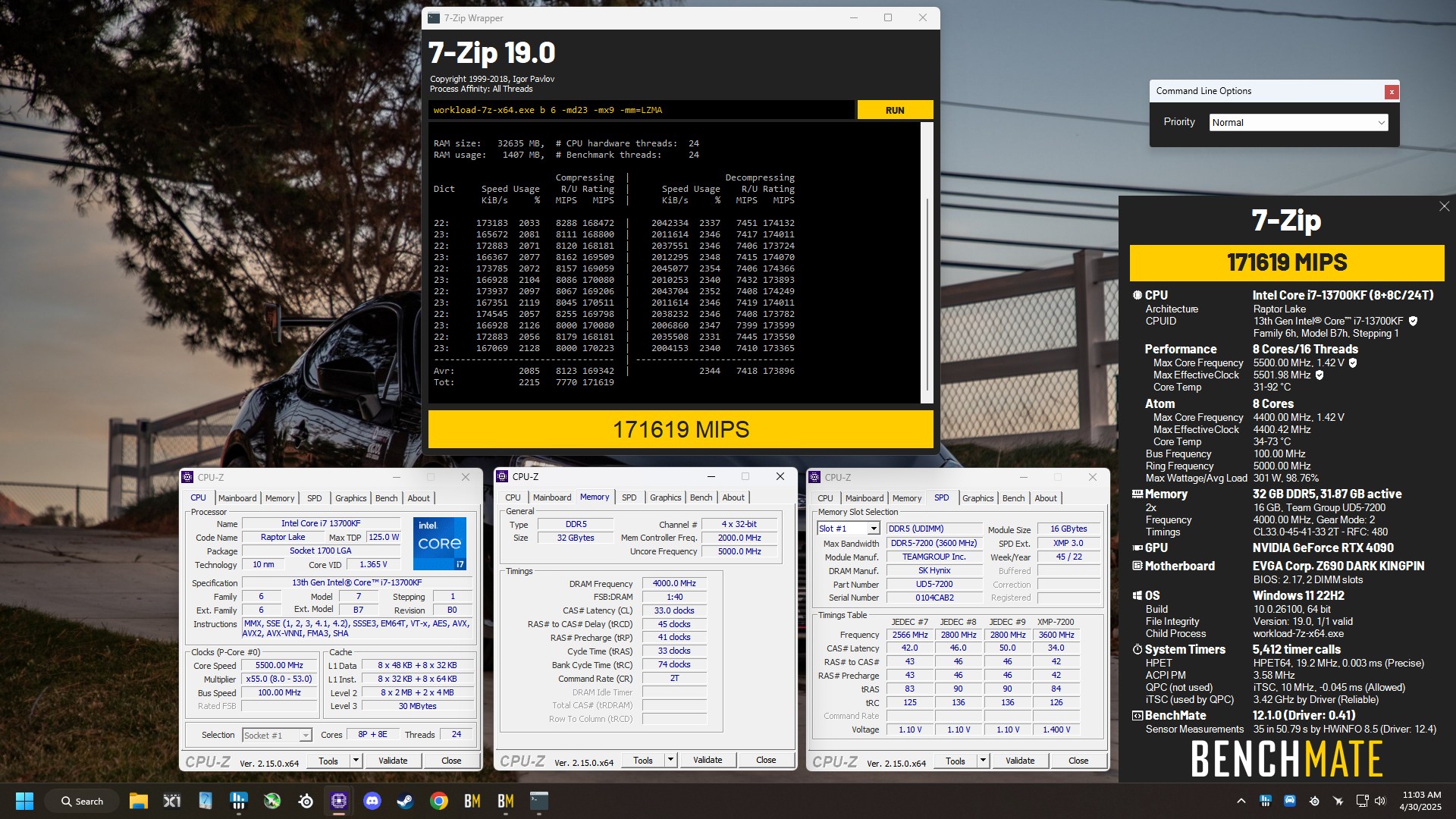
Task: Open second BenchMate taskbar icon
Action: [x=506, y=801]
